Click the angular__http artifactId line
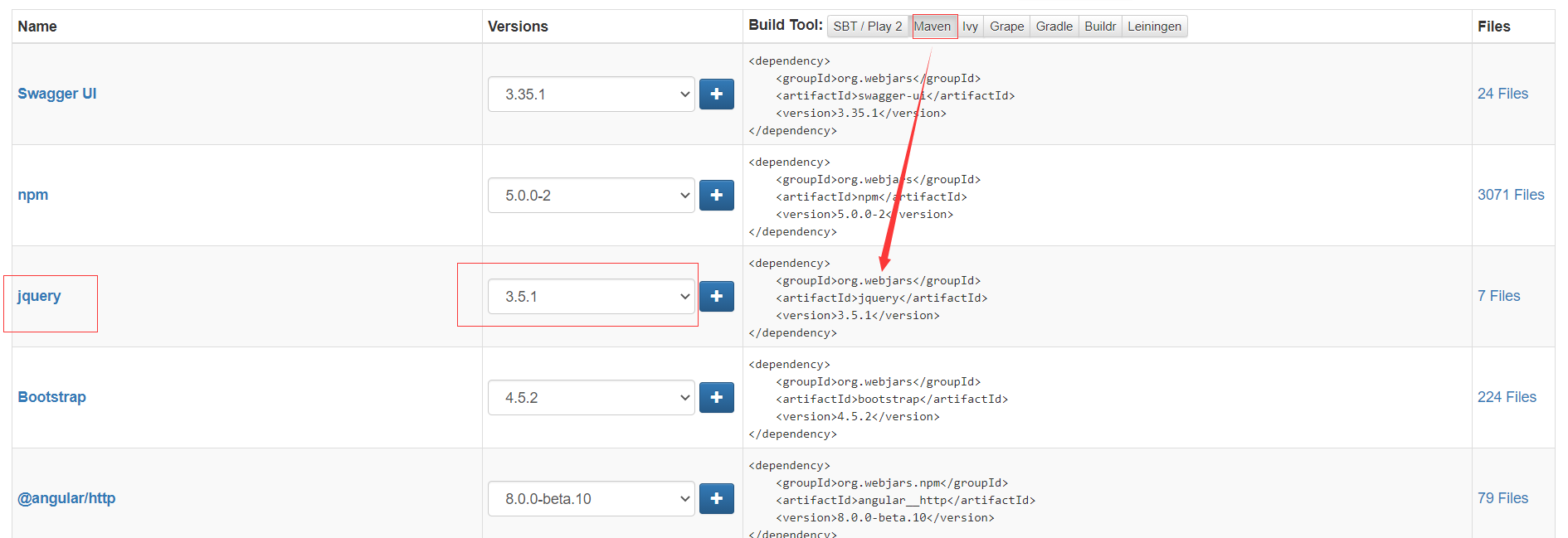The image size is (1568, 538). (905, 501)
